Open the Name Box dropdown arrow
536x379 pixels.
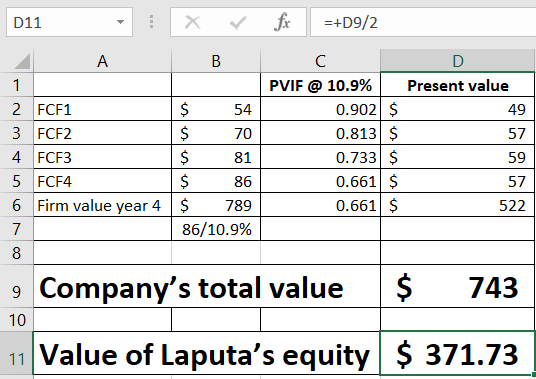[120, 22]
